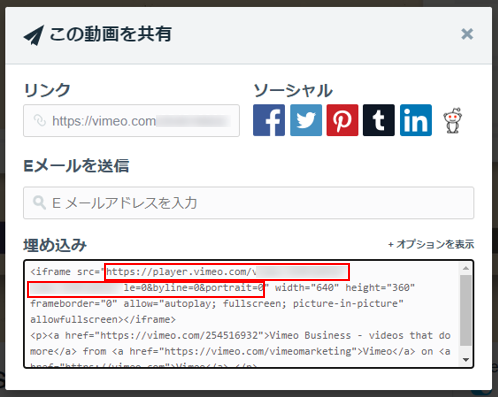The image size is (498, 397).
Task: Click the この動画を共有 dialog title
Action: tap(111, 34)
